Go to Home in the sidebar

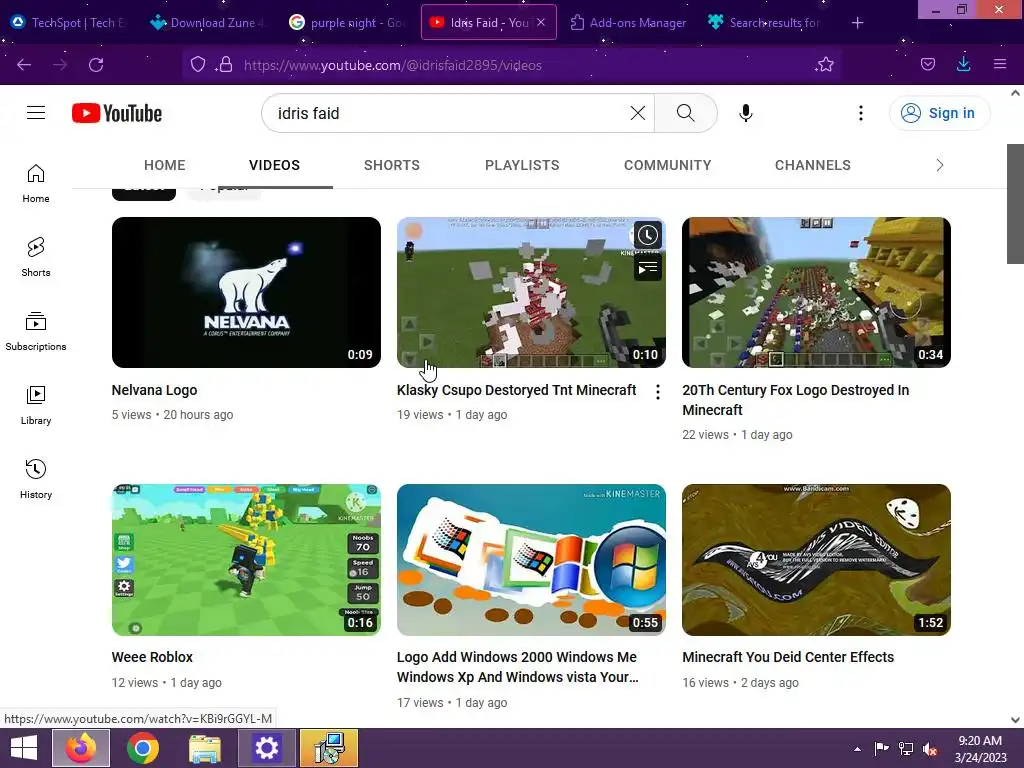[36, 184]
